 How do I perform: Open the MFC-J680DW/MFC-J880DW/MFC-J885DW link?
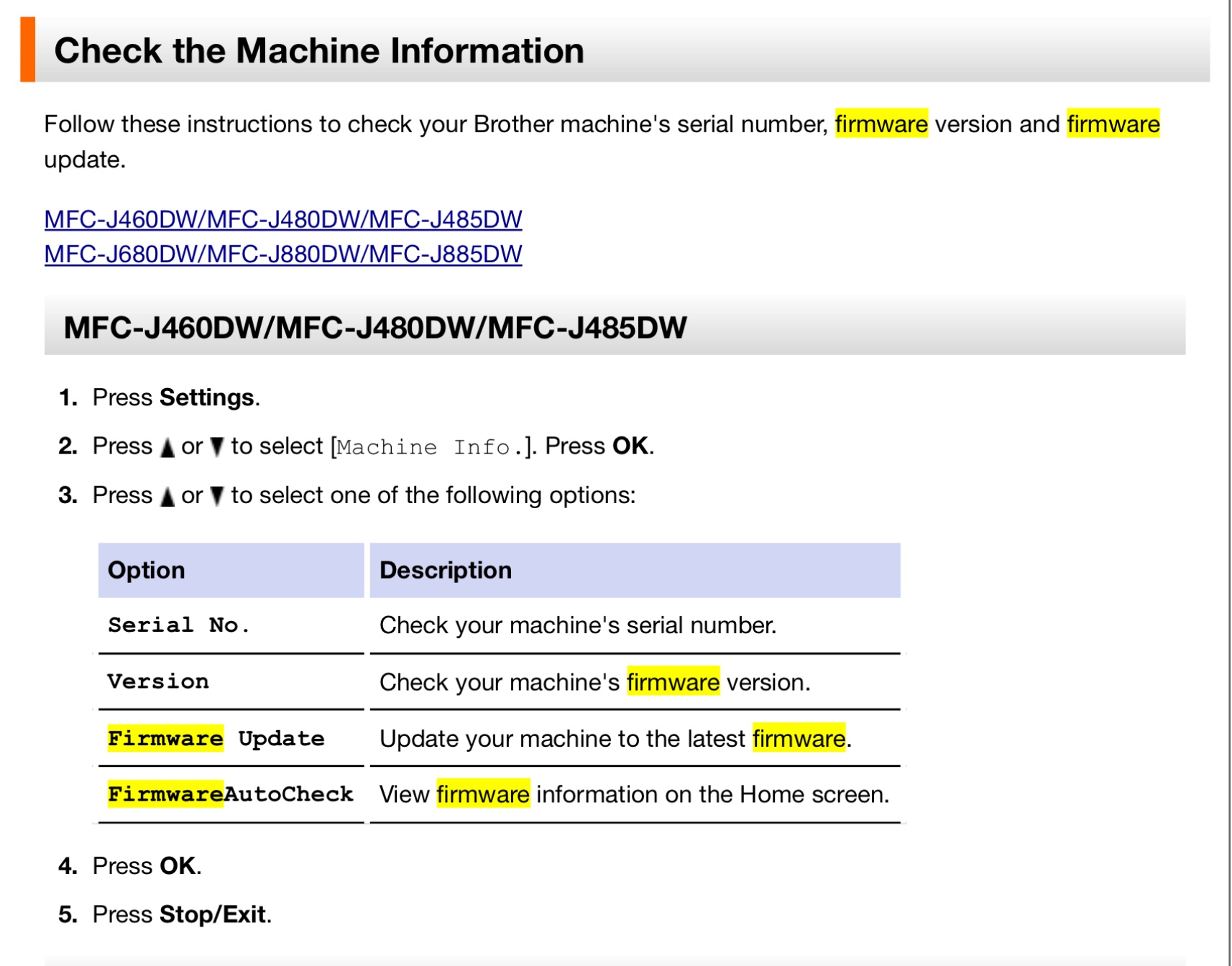(x=283, y=254)
